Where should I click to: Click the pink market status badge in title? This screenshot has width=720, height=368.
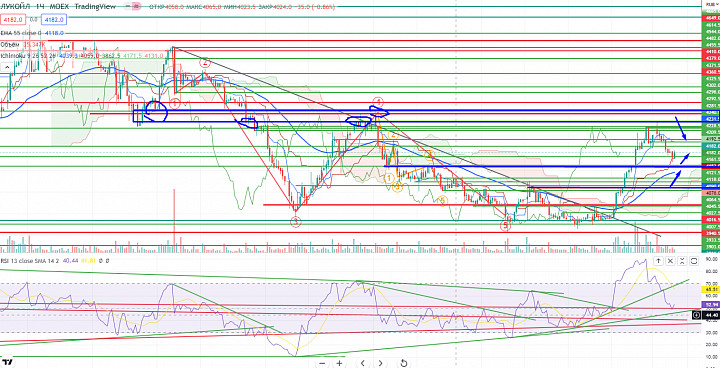tap(137, 7)
